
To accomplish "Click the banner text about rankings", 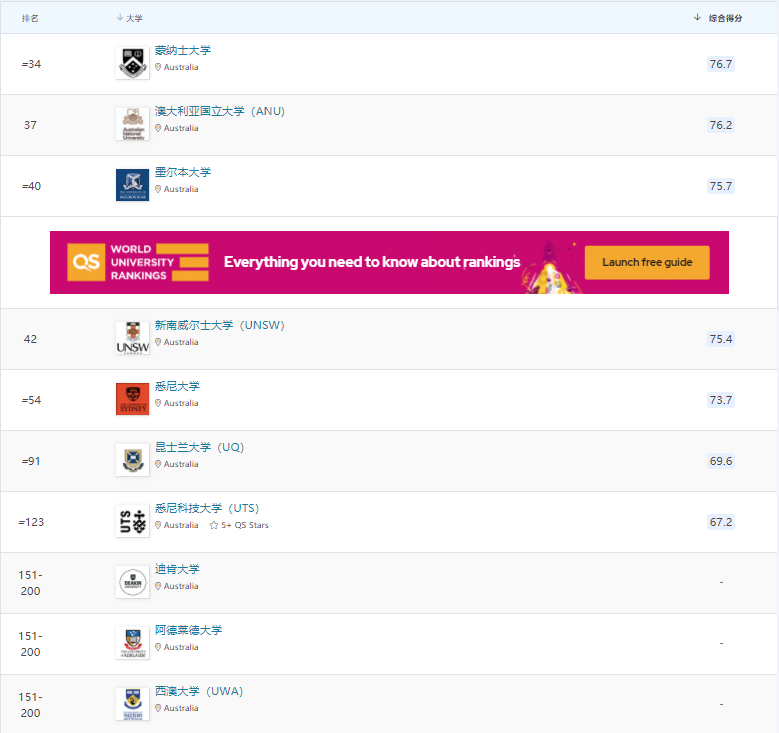I will 372,262.
